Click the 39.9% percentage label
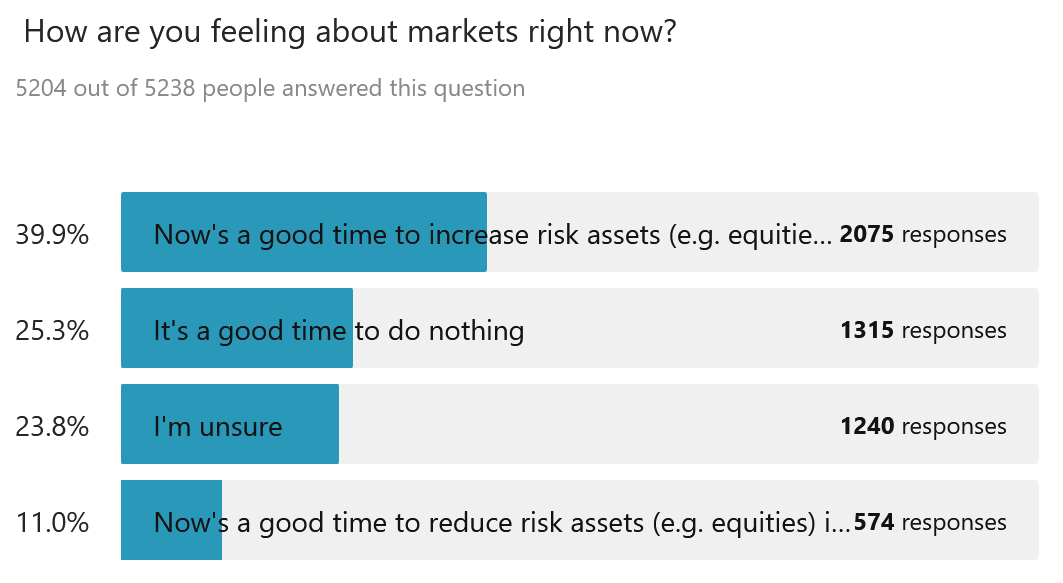The height and width of the screenshot is (583, 1063). 52,235
